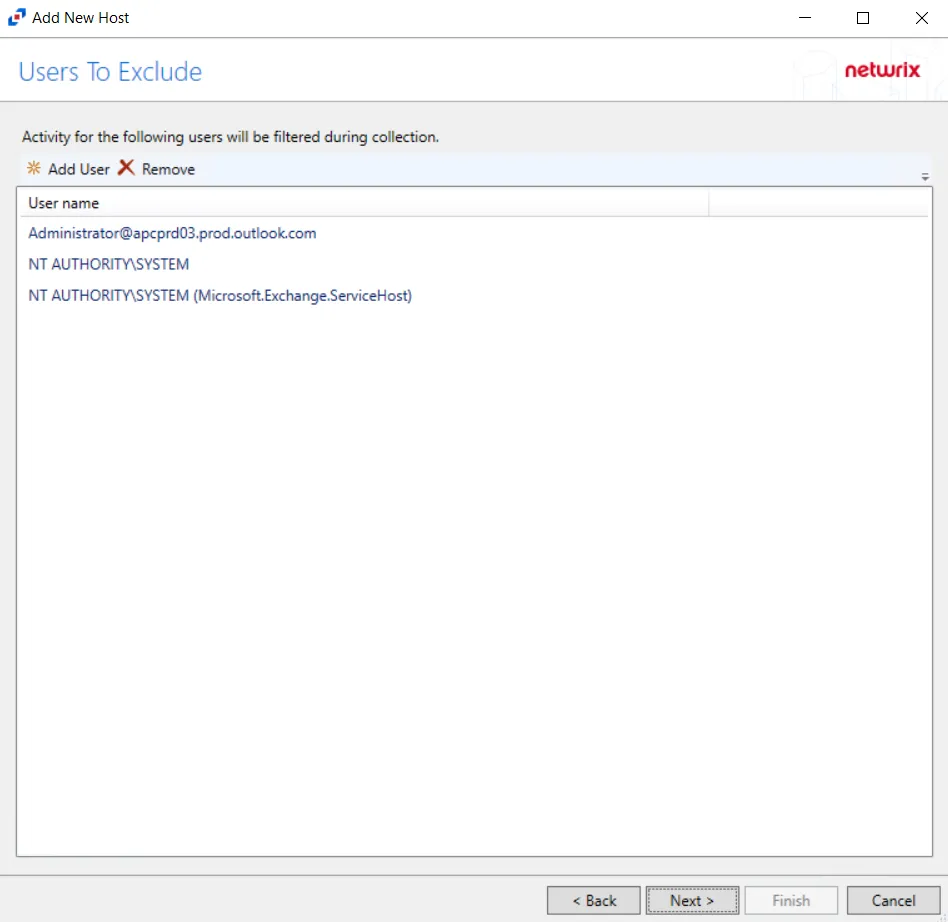Click the Add New Host app icon
The height and width of the screenshot is (922, 948).
tap(16, 18)
